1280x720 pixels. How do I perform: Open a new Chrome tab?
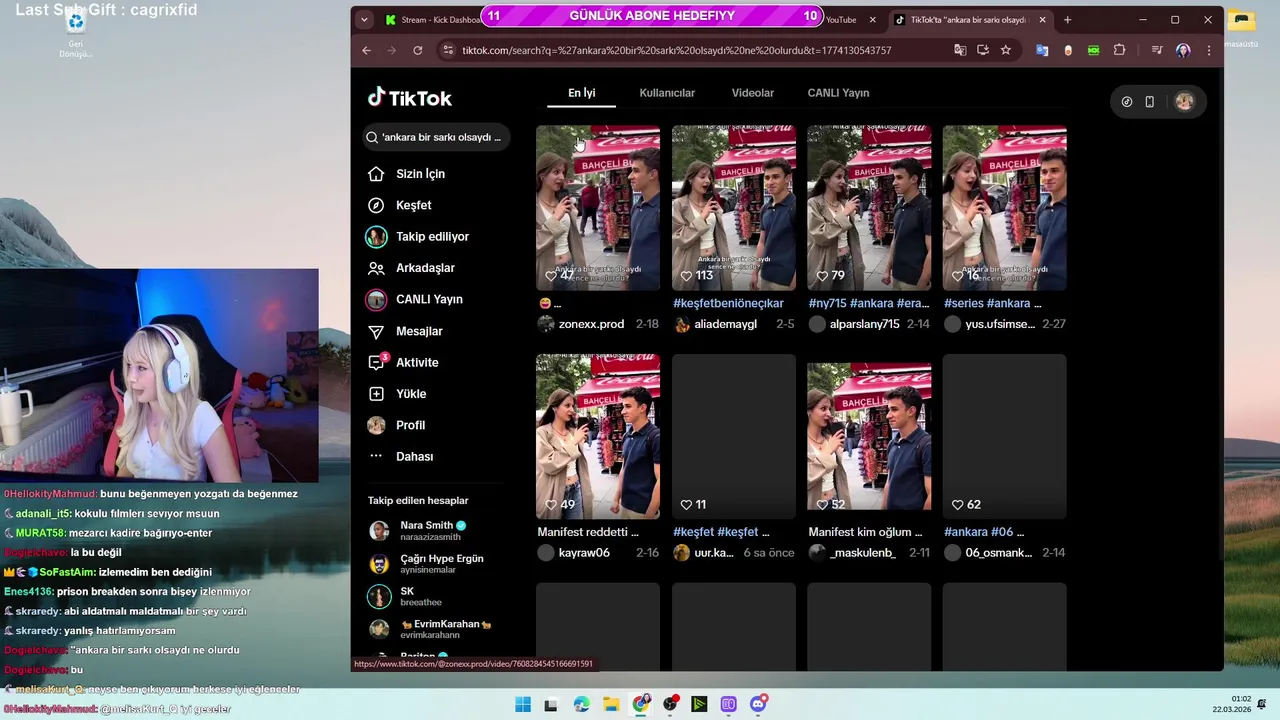click(1067, 19)
